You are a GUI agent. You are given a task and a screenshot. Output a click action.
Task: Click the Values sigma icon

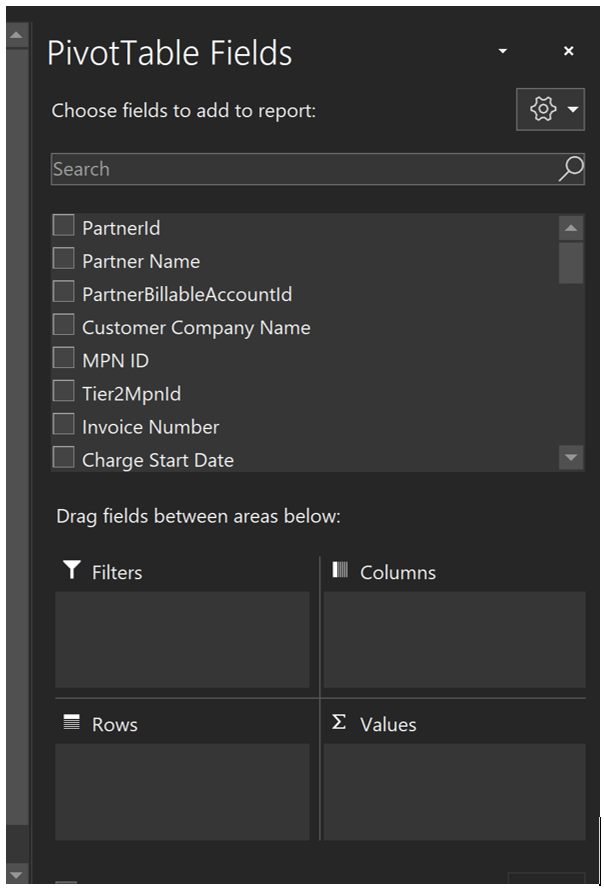click(339, 723)
